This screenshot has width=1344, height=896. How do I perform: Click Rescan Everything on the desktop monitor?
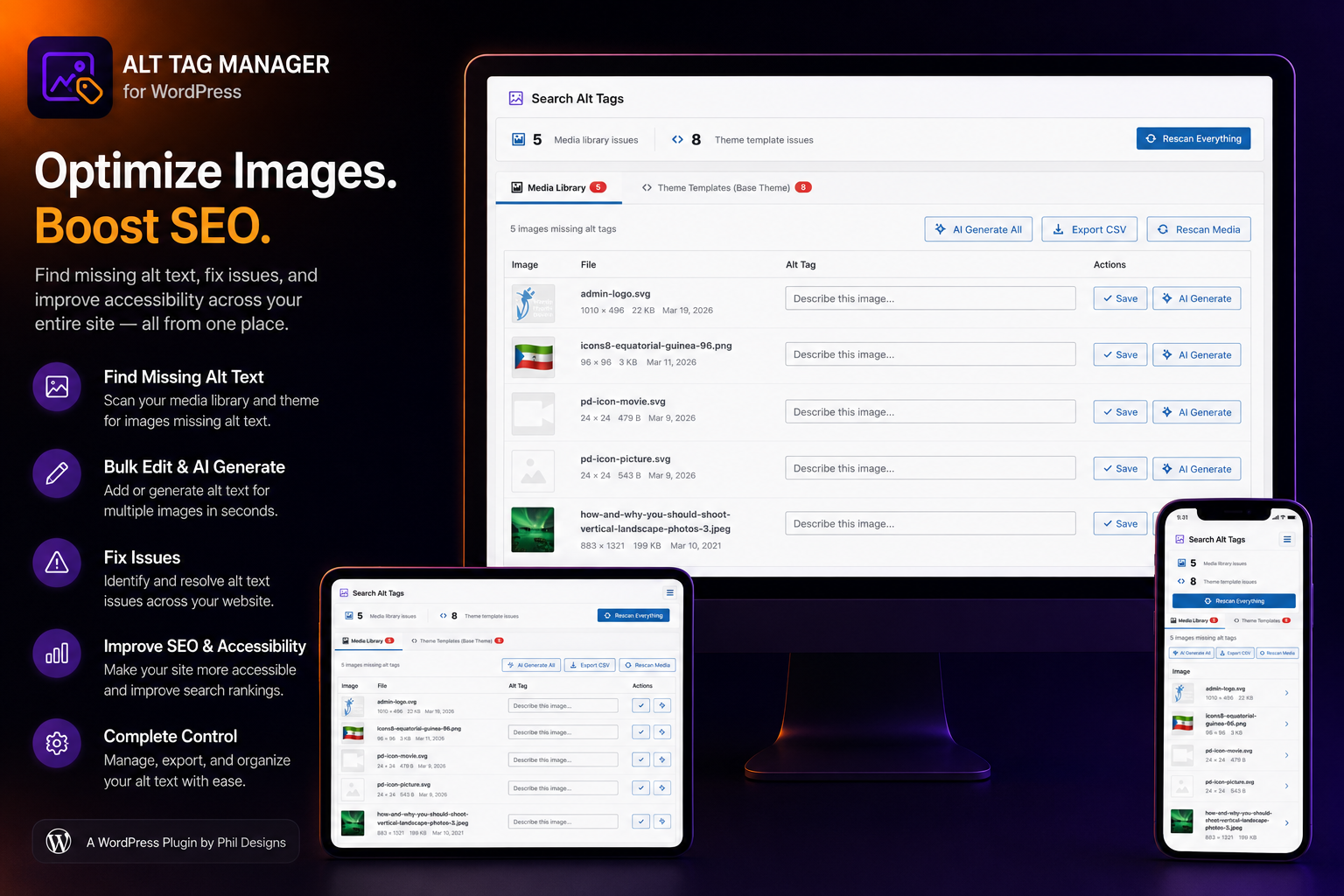[1193, 138]
